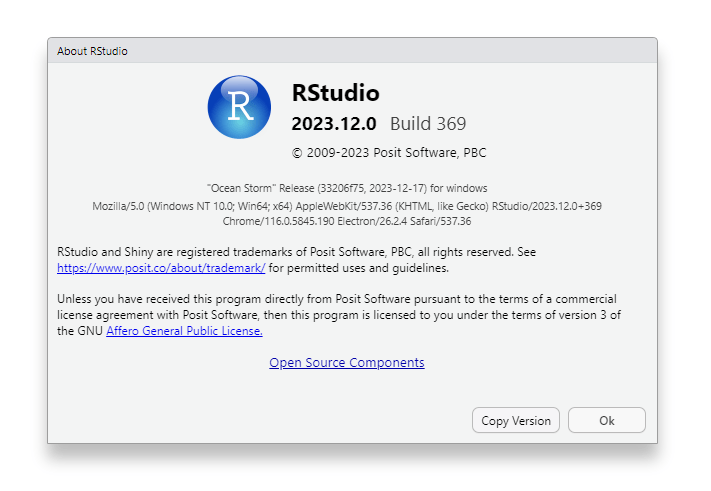The height and width of the screenshot is (491, 711).
Task: Click the version number 2023.12.0
Action: pos(334,124)
